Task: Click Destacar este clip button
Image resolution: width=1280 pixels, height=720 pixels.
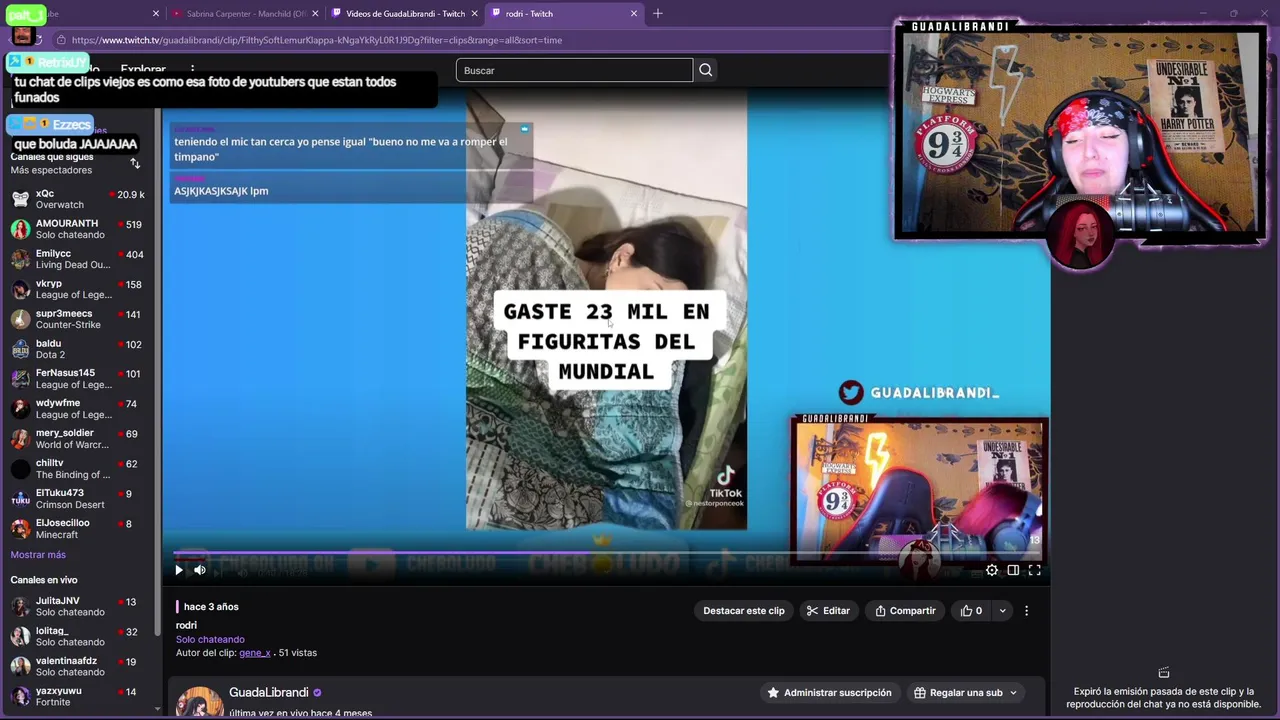Action: coord(744,611)
